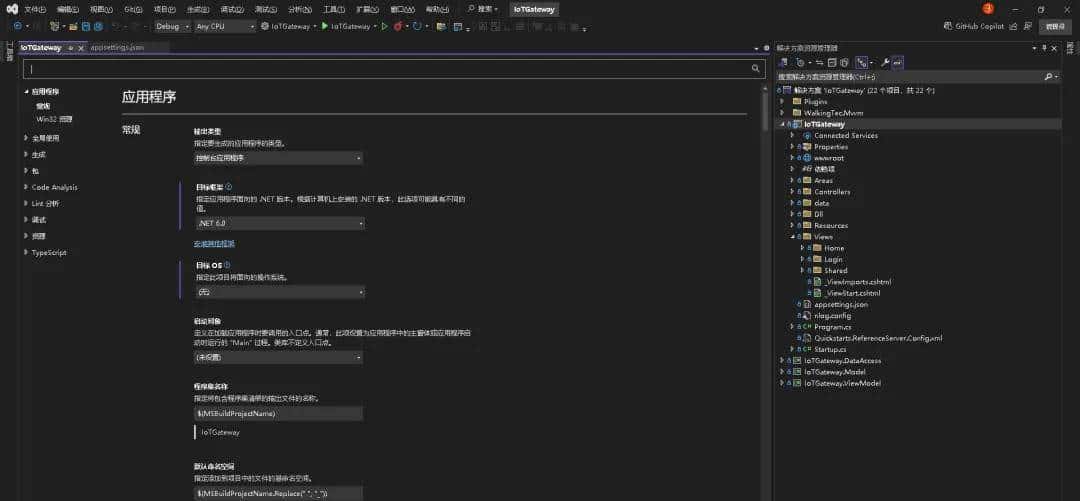Screen dimensions: 1080x501
Task: Select appsettings.json in Solution Explorer tree
Action: (840, 304)
